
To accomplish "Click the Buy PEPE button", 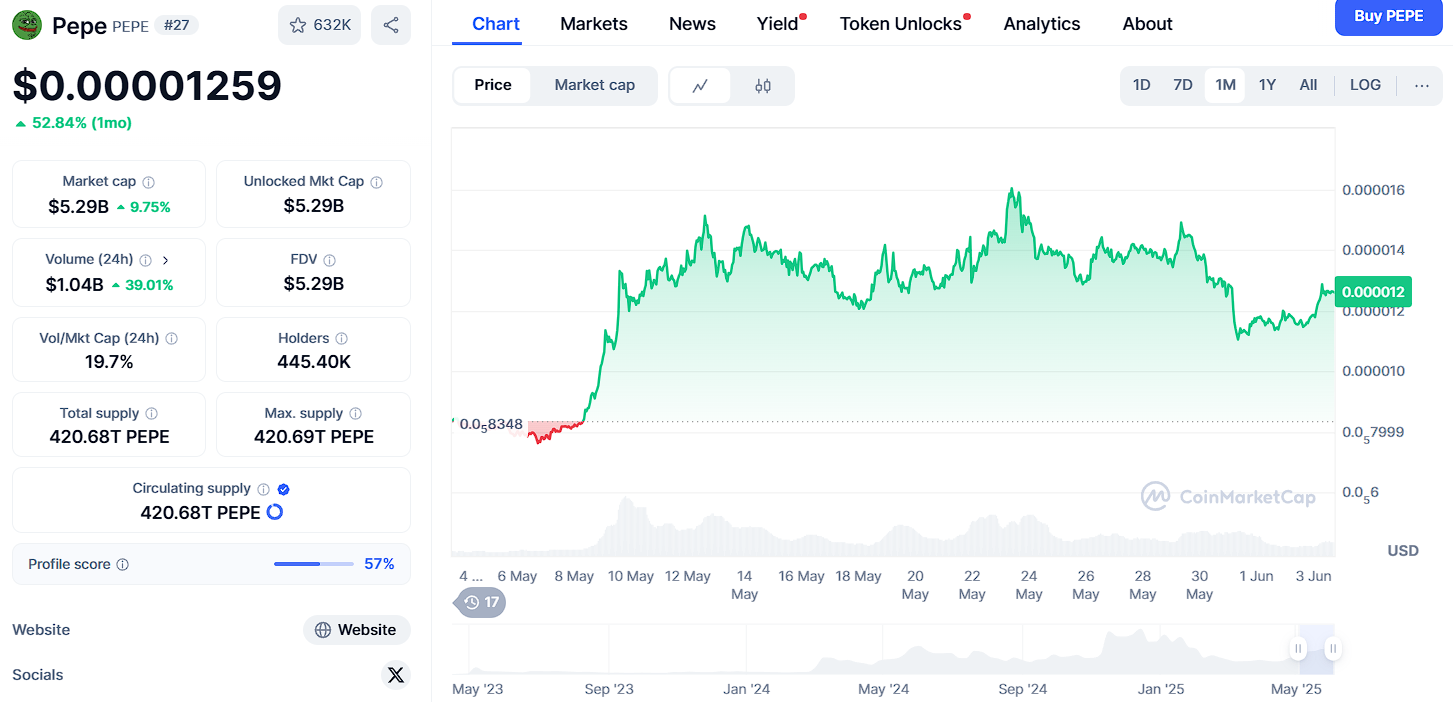I will (1389, 17).
